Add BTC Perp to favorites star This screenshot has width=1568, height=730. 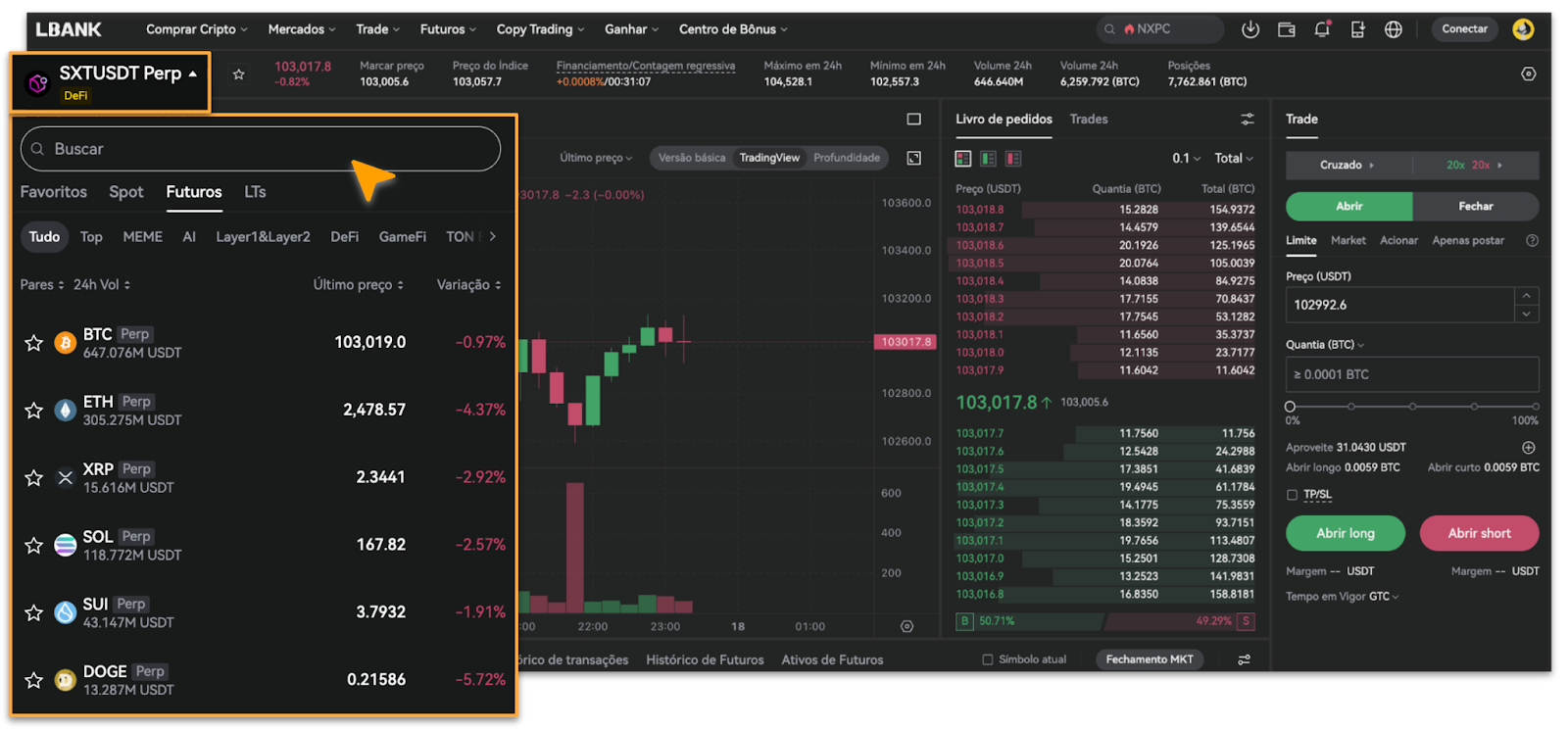[x=34, y=343]
